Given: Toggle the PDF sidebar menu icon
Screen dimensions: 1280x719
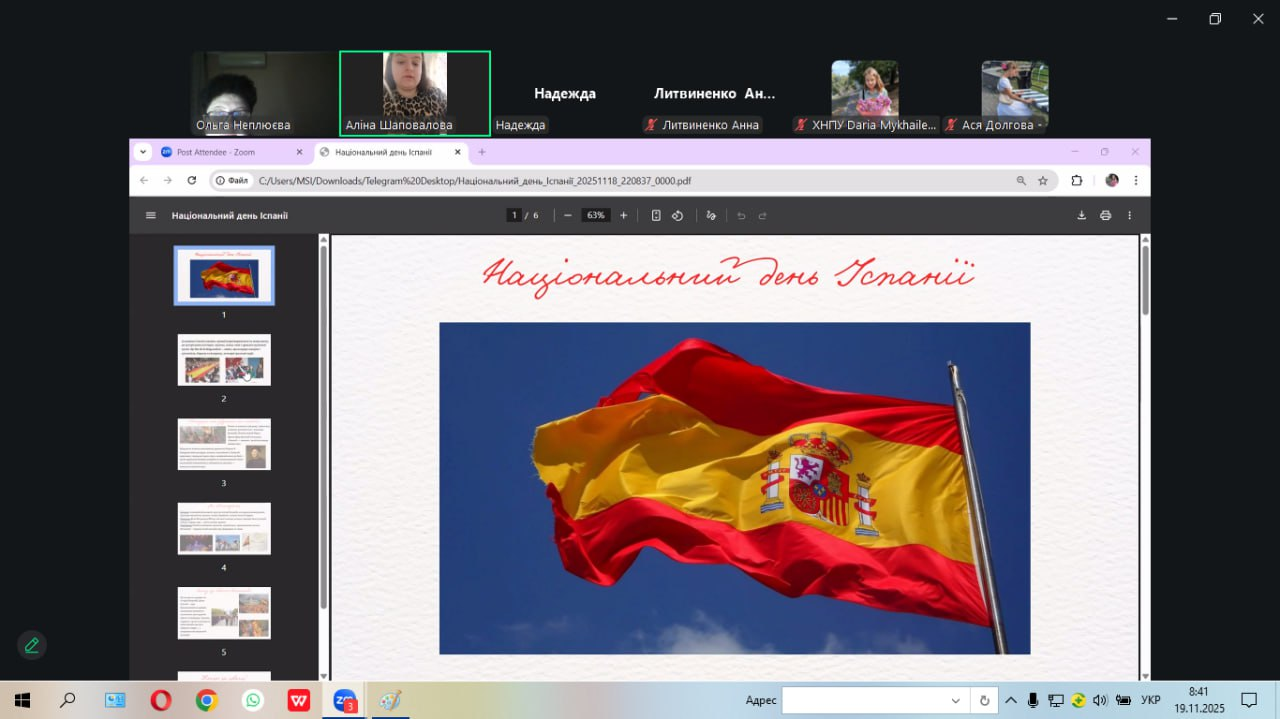Looking at the screenshot, I should pyautogui.click(x=151, y=215).
